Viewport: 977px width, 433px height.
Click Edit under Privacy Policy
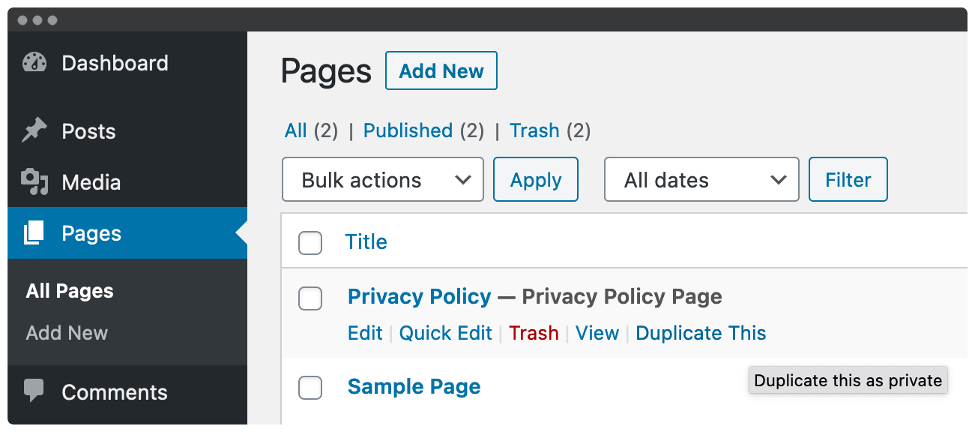365,333
